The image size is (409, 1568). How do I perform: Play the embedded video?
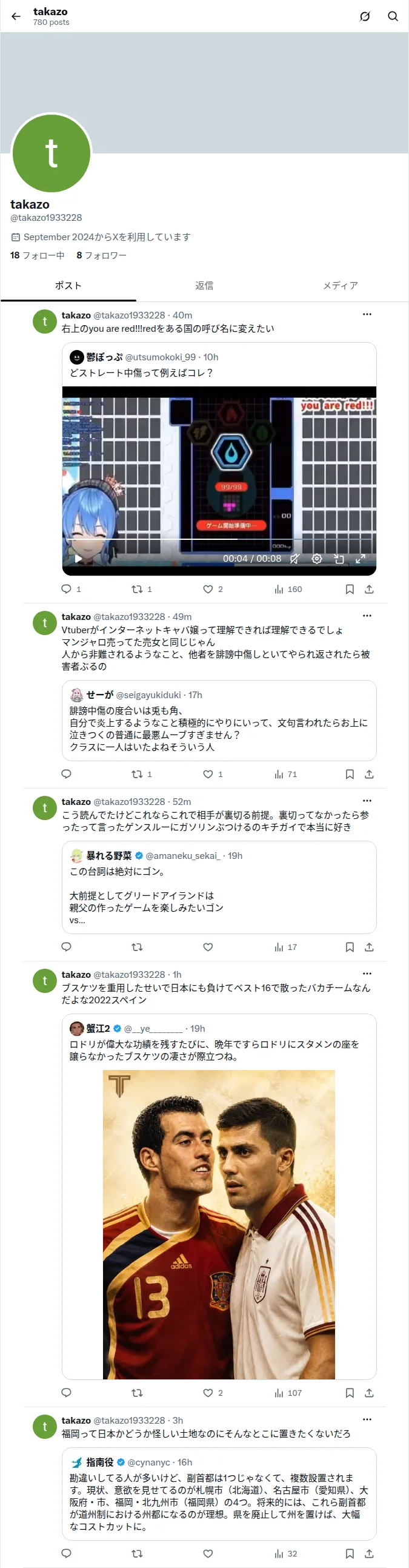78,559
